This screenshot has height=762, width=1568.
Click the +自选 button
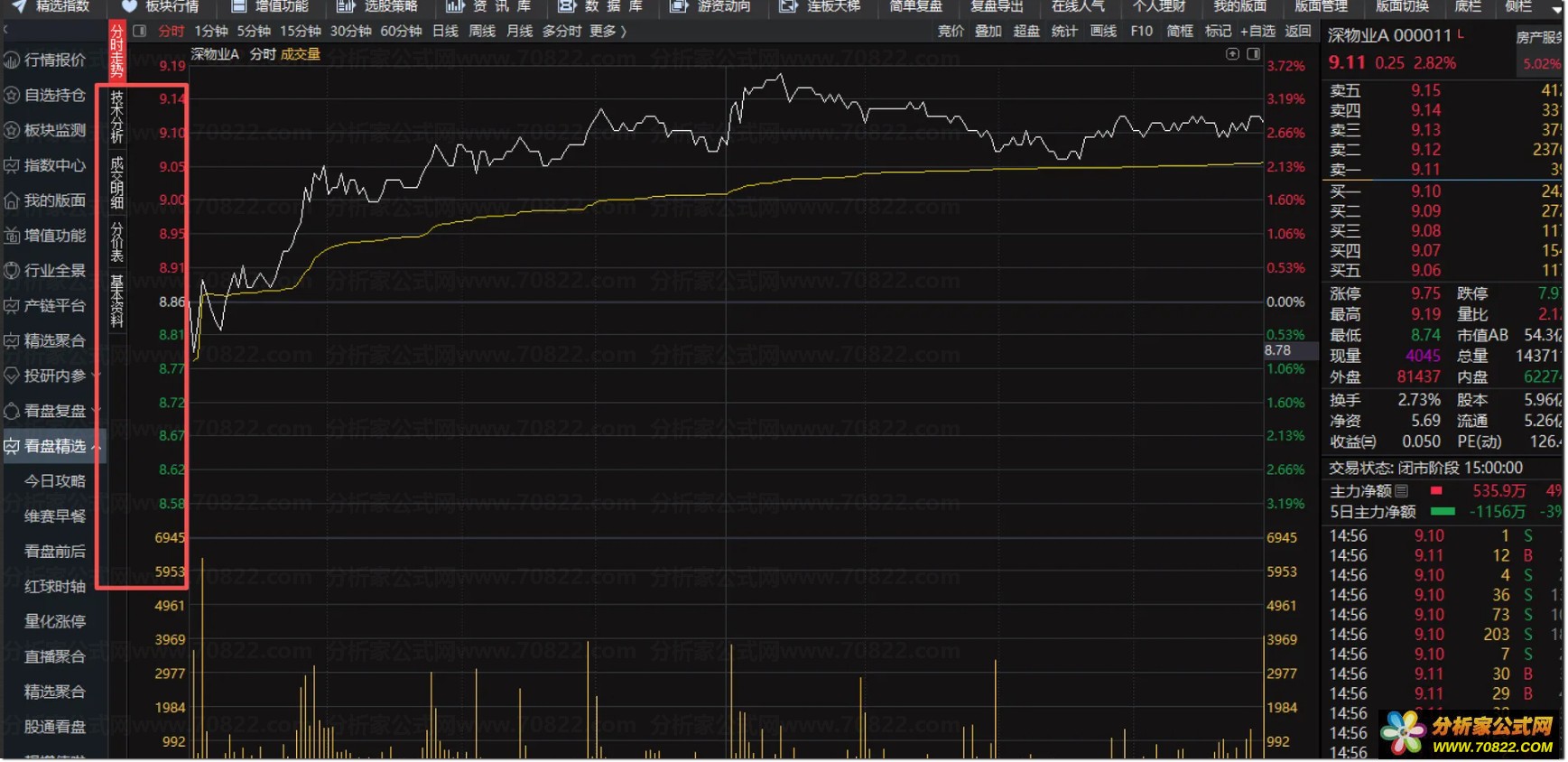coord(1257,31)
